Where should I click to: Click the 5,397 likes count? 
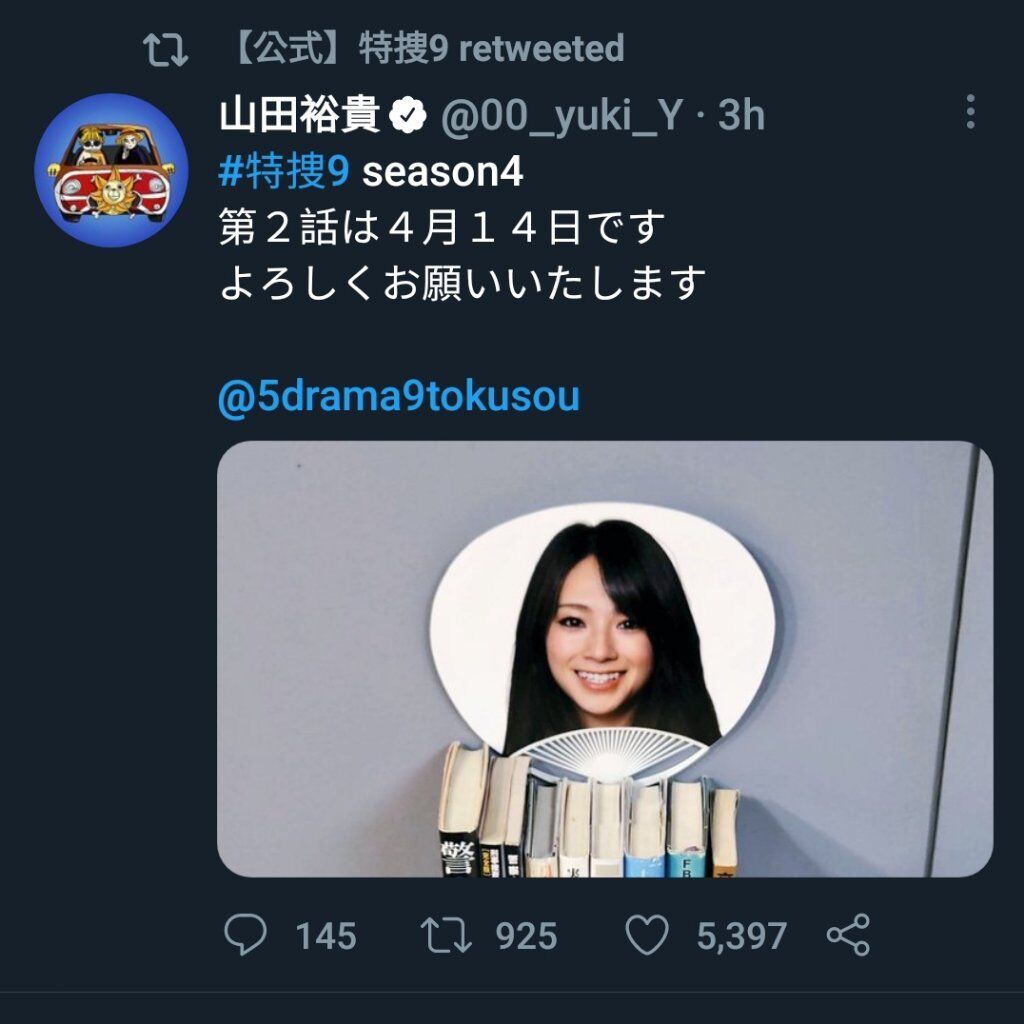741,936
